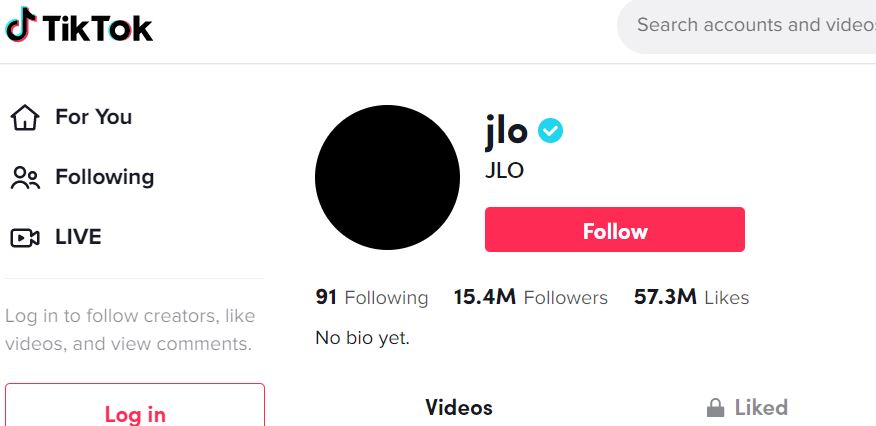Click the red Log in button
The image size is (876, 426).
coord(135,405)
